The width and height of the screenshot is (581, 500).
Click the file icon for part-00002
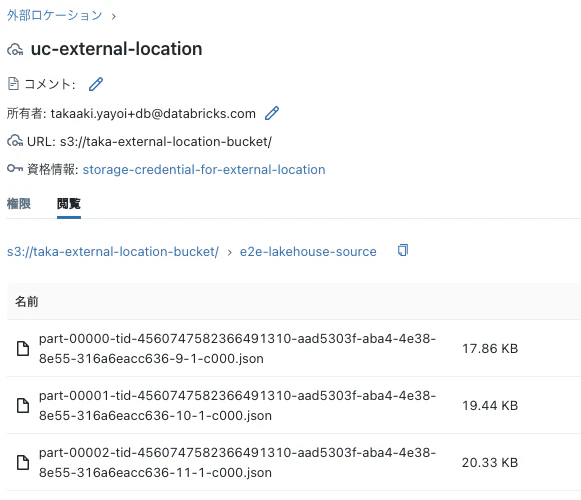23,463
